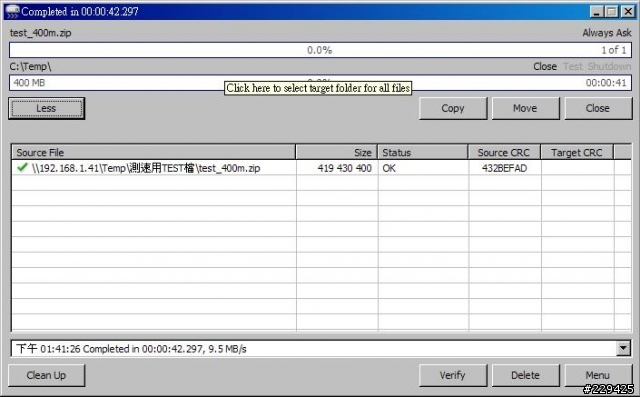This screenshot has width=640, height=397.
Task: Click the size value 419 430 400
Action: (344, 168)
